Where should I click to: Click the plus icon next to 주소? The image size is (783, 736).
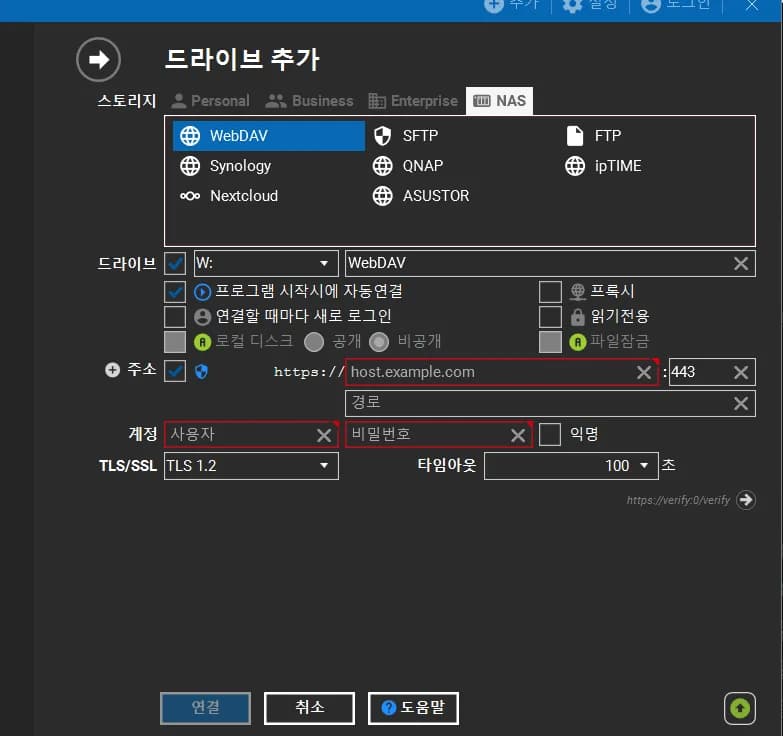click(112, 370)
